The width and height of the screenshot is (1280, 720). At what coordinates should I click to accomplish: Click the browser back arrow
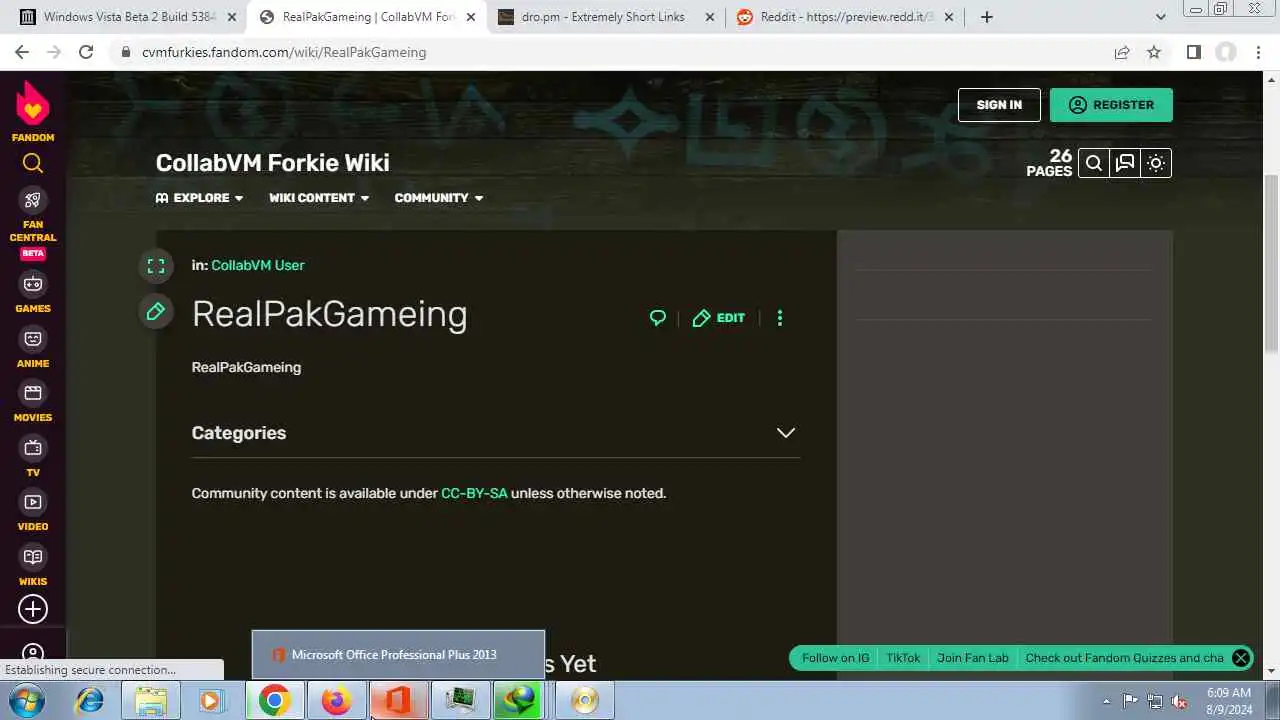(x=22, y=52)
